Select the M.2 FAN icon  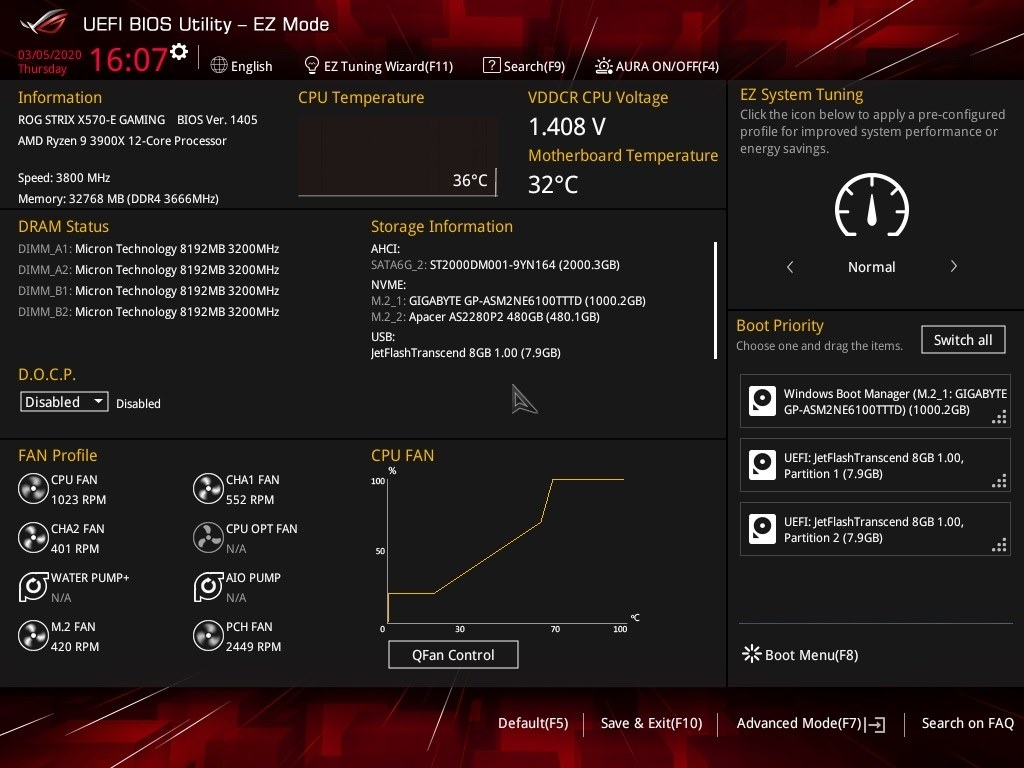[33, 635]
